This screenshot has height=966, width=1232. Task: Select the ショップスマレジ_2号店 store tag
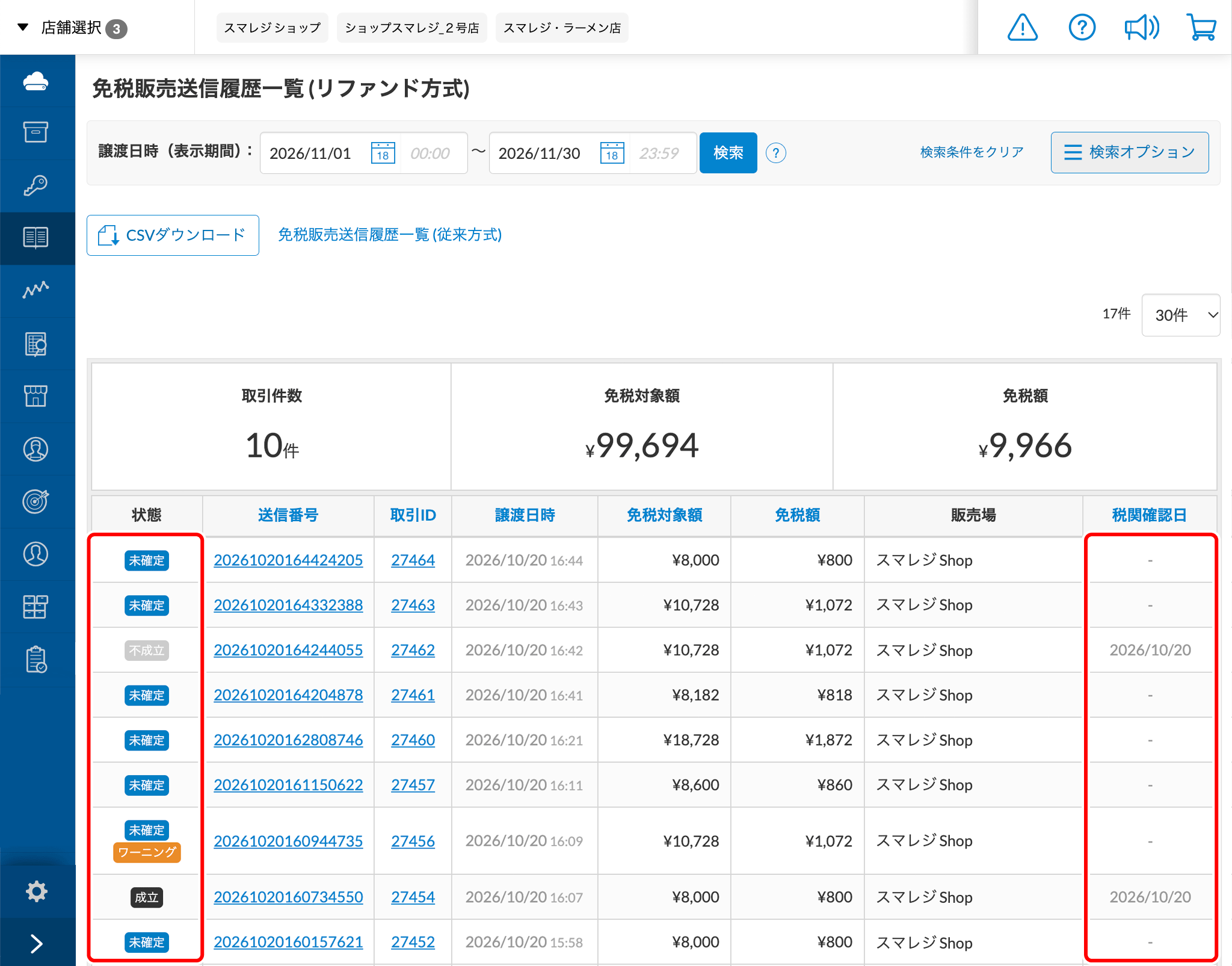point(412,28)
